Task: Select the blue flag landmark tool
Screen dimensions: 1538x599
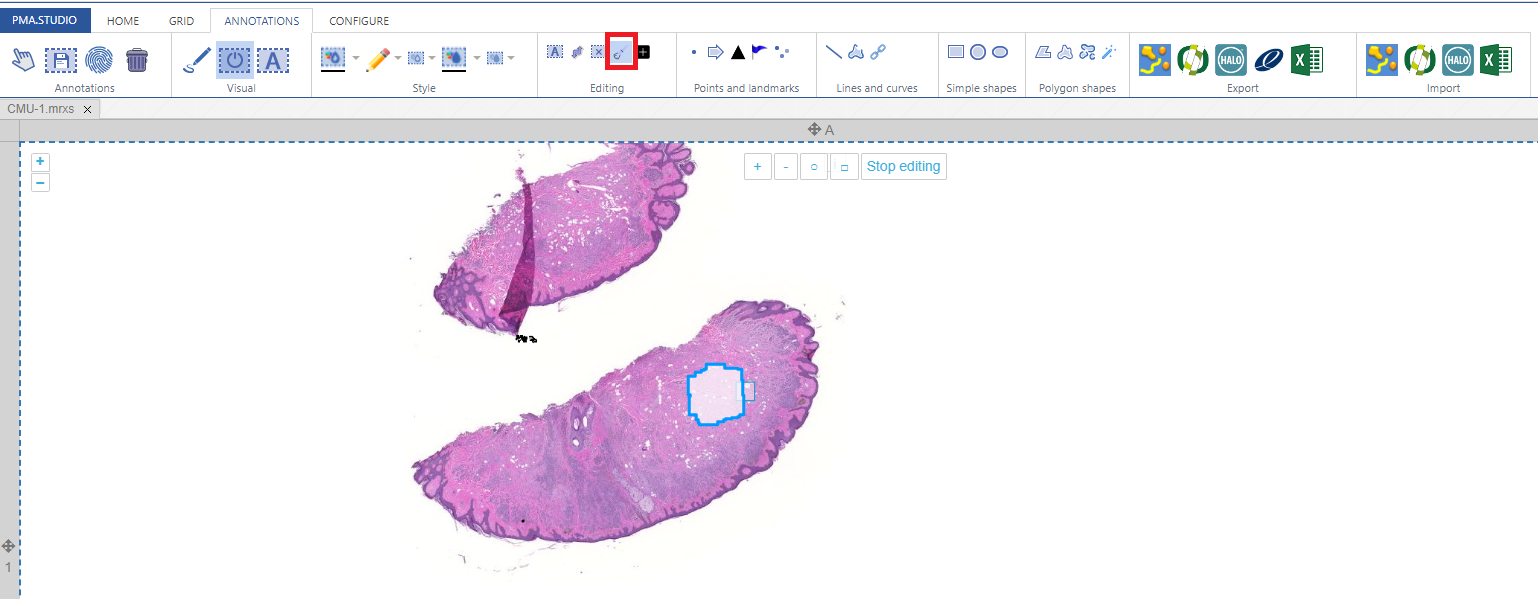Action: 760,52
